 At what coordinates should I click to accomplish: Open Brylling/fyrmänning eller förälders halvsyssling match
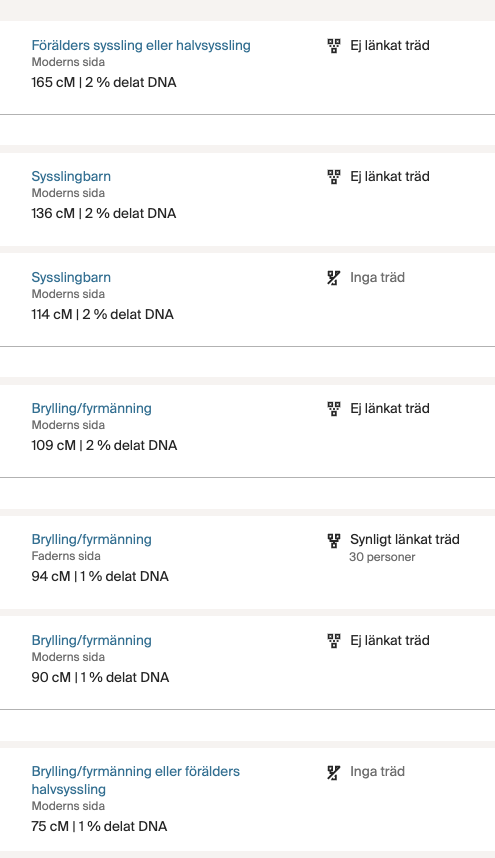pyautogui.click(x=136, y=780)
